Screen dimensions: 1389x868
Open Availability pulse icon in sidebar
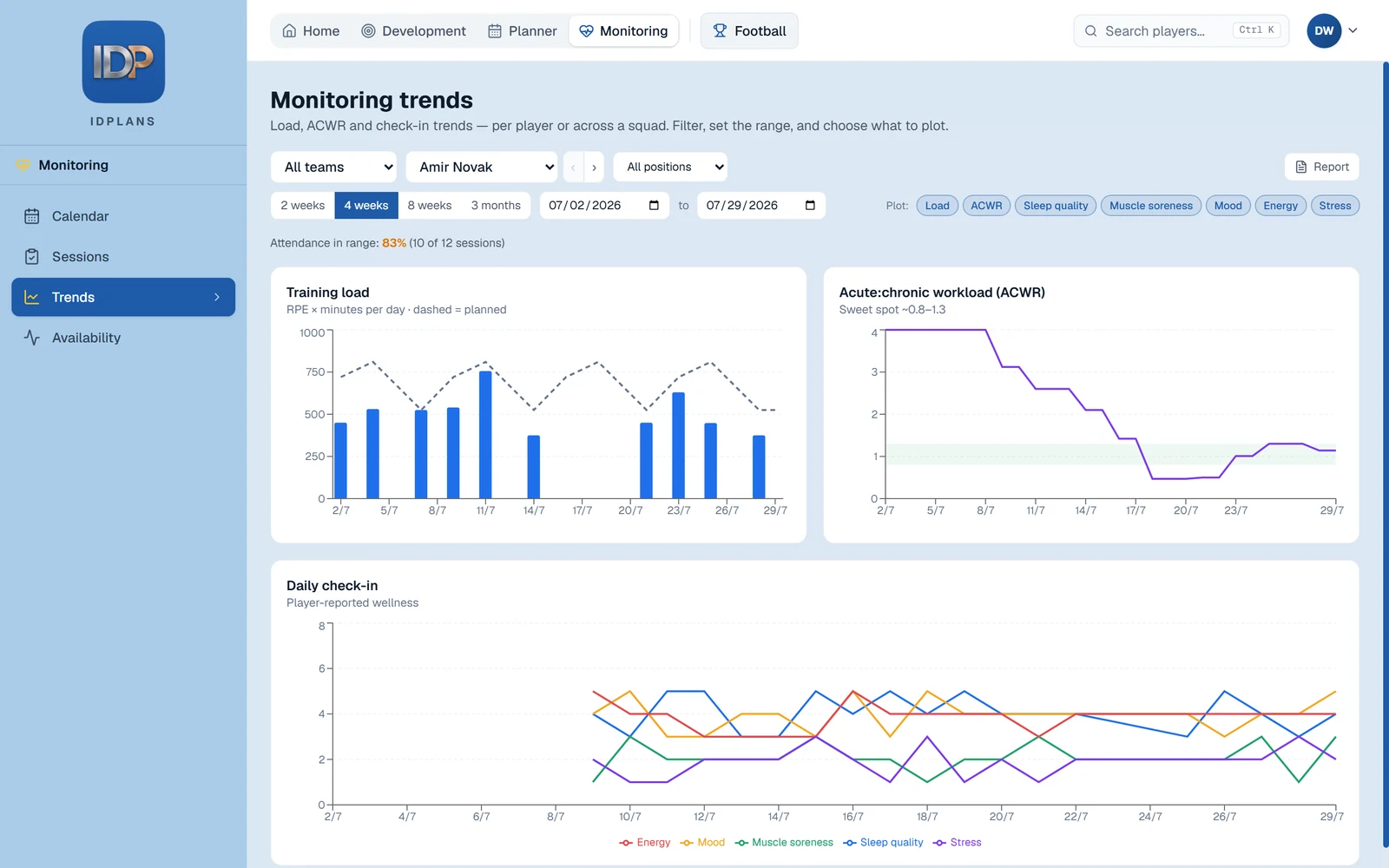pyautogui.click(x=32, y=338)
